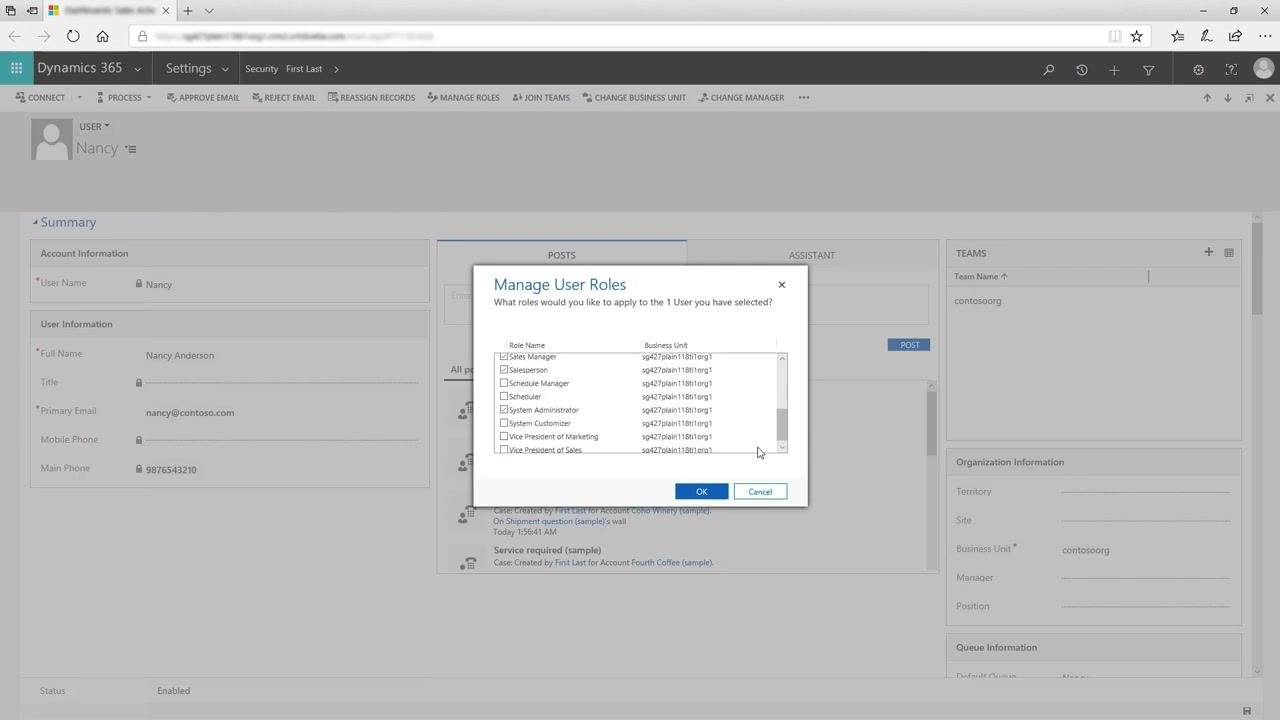Click CHANGE BUSINESS UNIT command
This screenshot has height=720, width=1280.
tap(634, 98)
